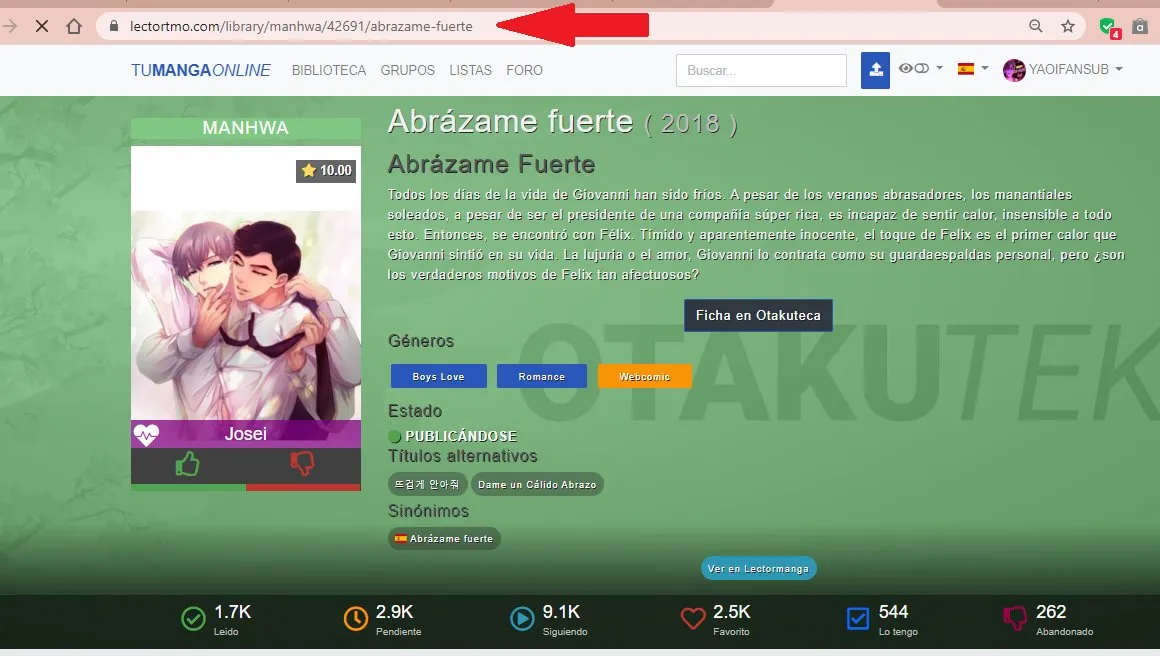Select the Boys Love genre tag

coord(439,376)
